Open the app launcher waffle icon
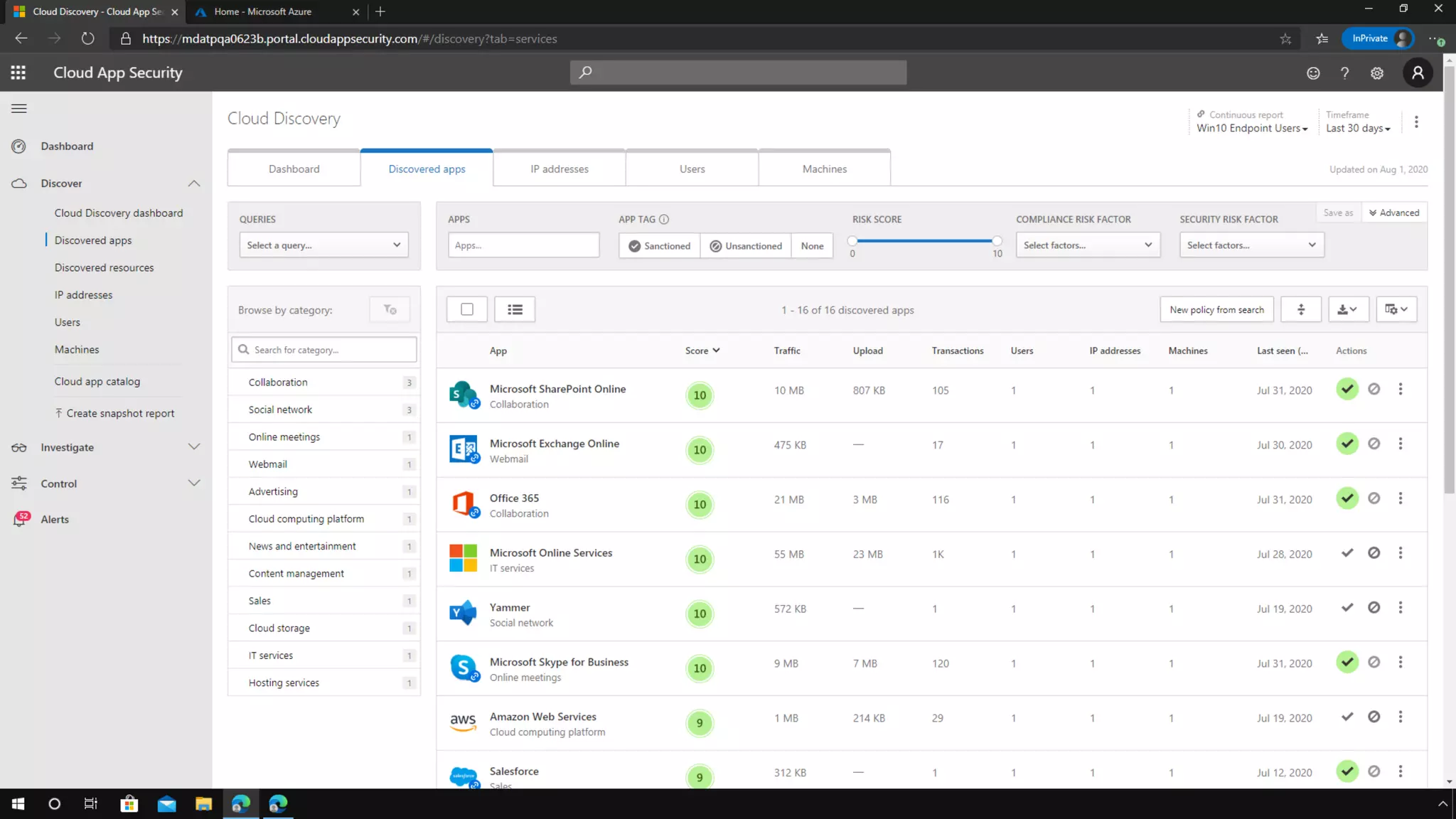1456x819 pixels. [x=18, y=73]
